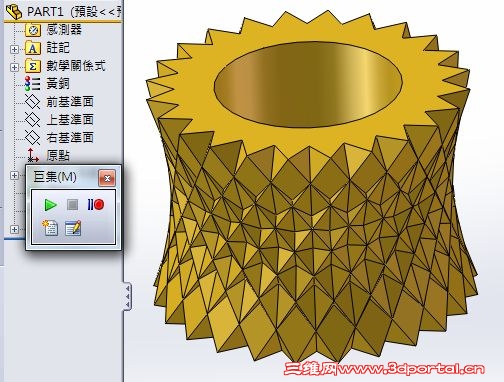Click the 巨集(M) toolbar title bar

63,177
